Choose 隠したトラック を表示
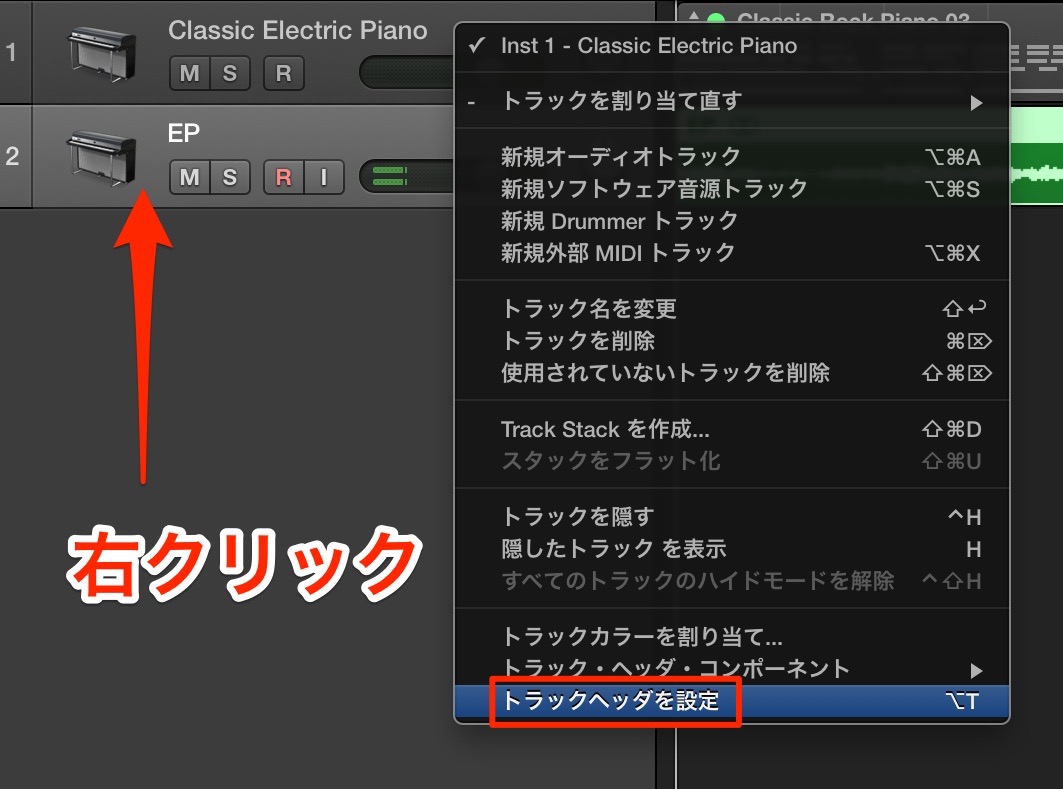This screenshot has height=789, width=1063. point(731,548)
